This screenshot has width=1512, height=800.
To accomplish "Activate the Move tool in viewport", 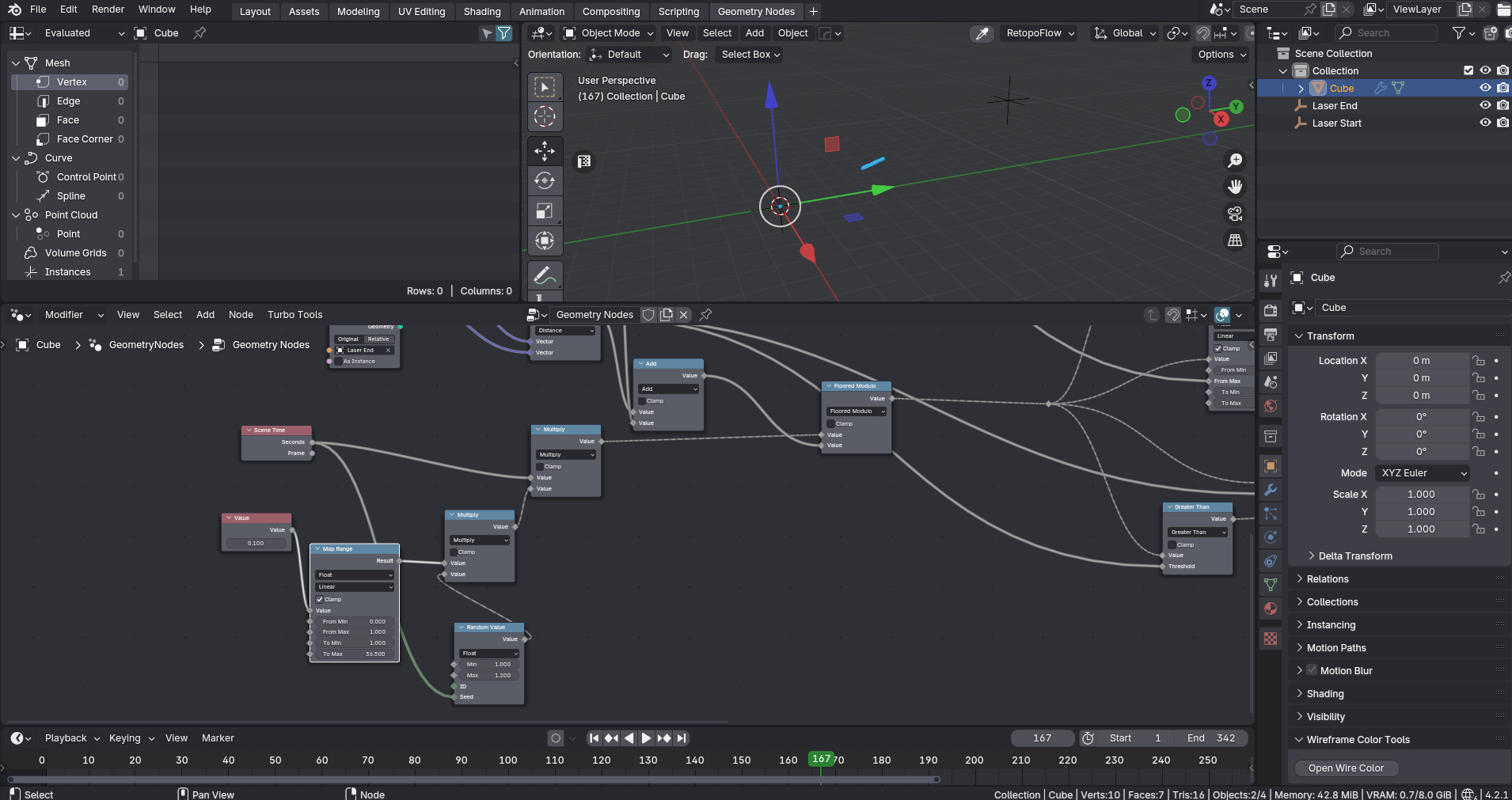I will (545, 150).
